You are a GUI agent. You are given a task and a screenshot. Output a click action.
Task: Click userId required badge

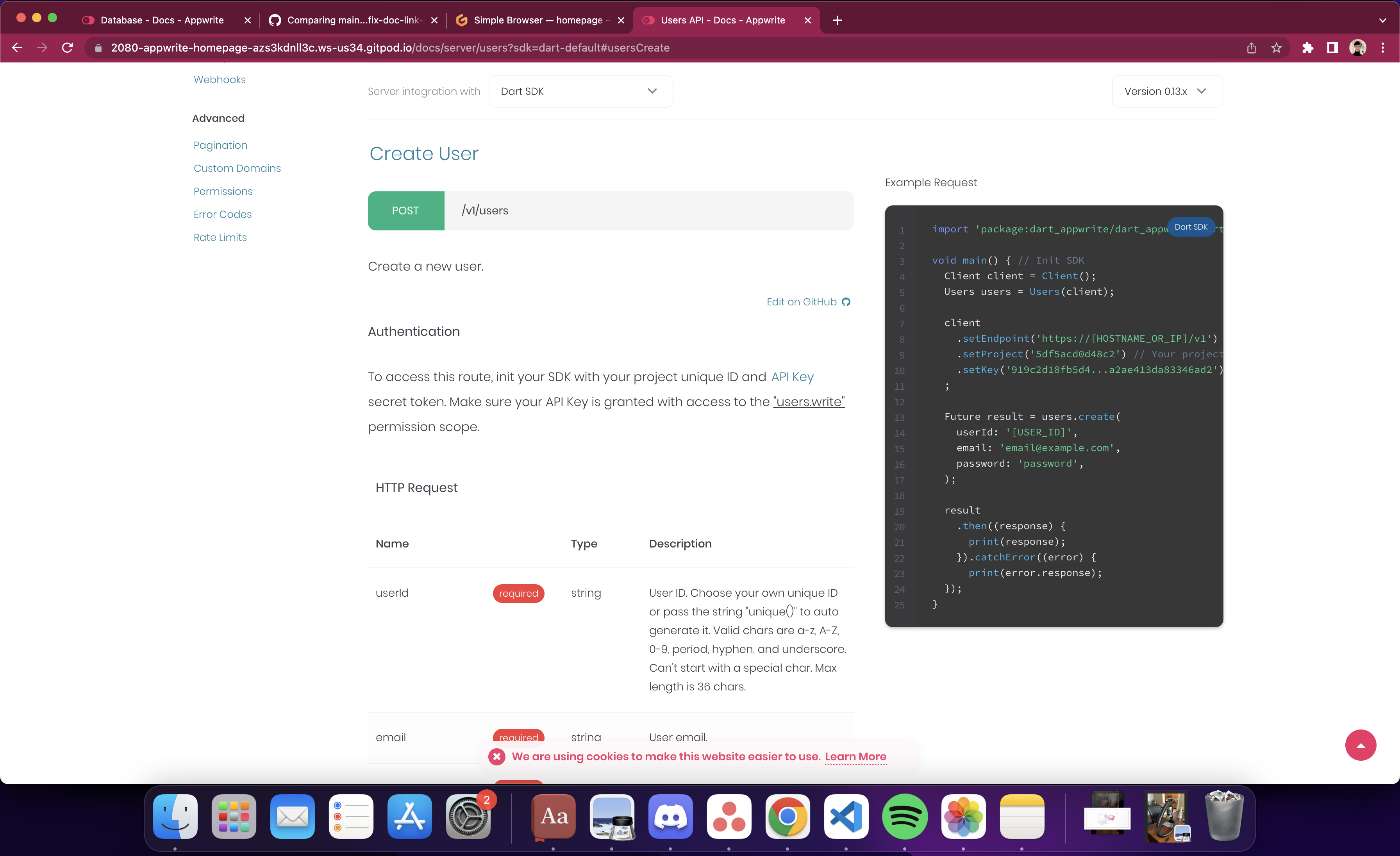coord(518,593)
